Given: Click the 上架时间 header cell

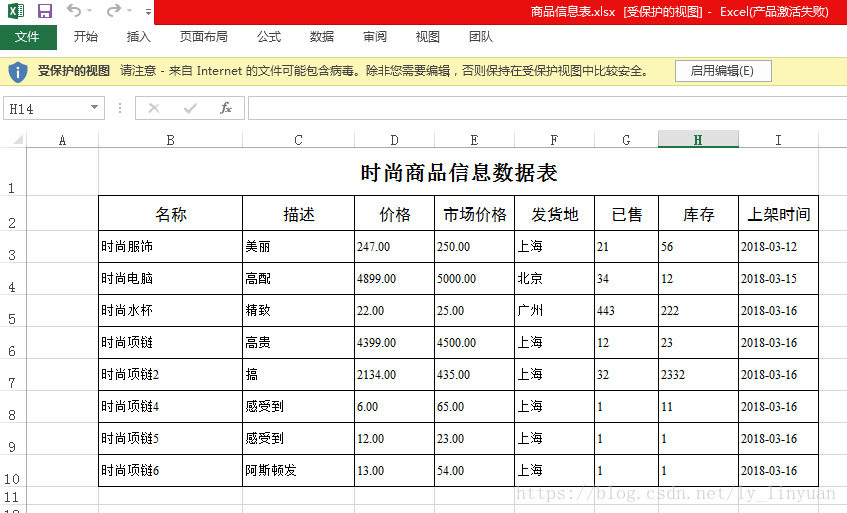Looking at the screenshot, I should tap(778, 214).
